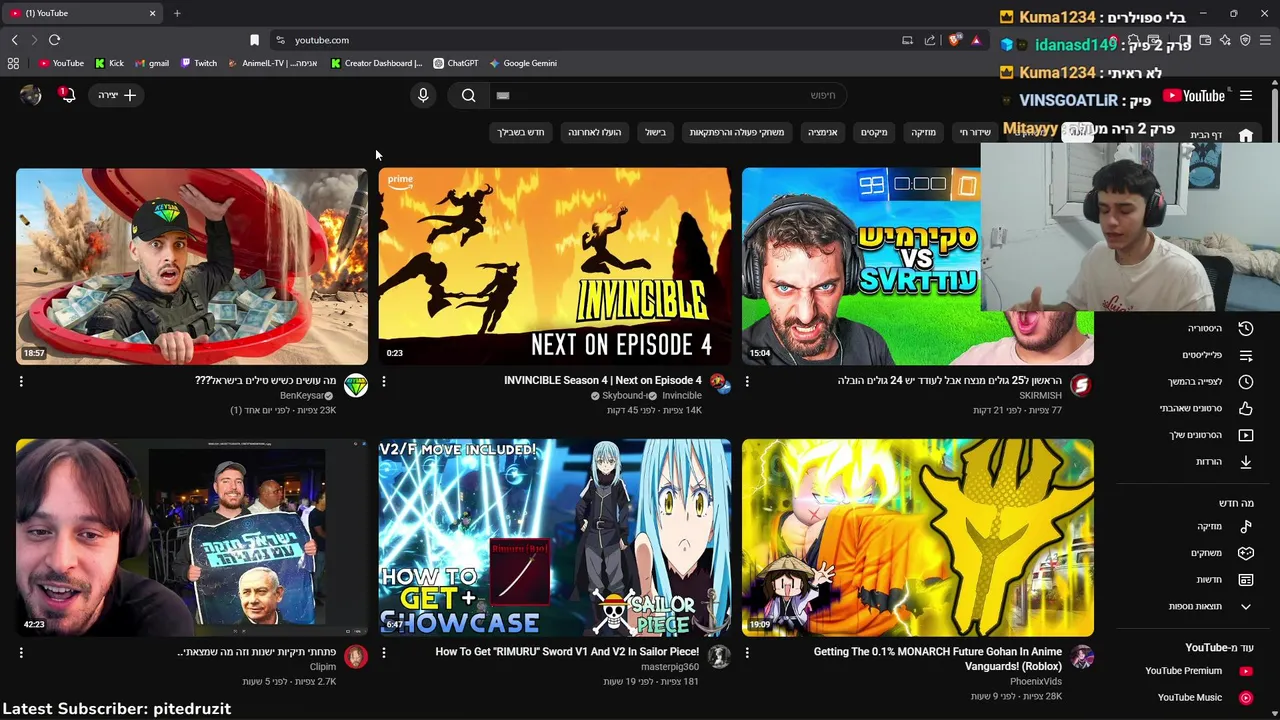Open three-dot menu for Clipim video
The width and height of the screenshot is (1280, 720).
coord(21,652)
